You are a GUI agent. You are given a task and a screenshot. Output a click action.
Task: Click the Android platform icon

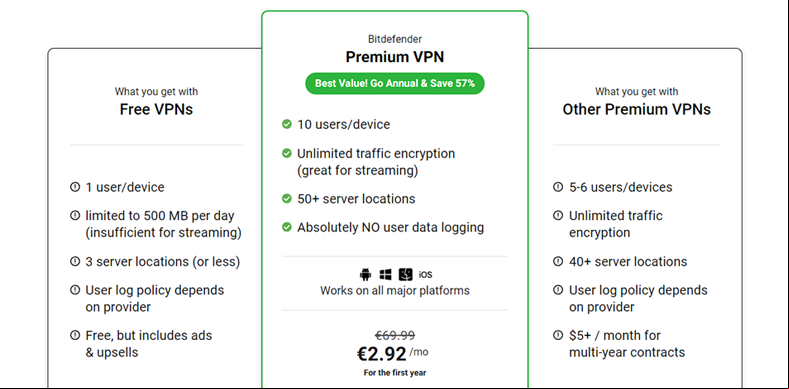click(x=365, y=275)
